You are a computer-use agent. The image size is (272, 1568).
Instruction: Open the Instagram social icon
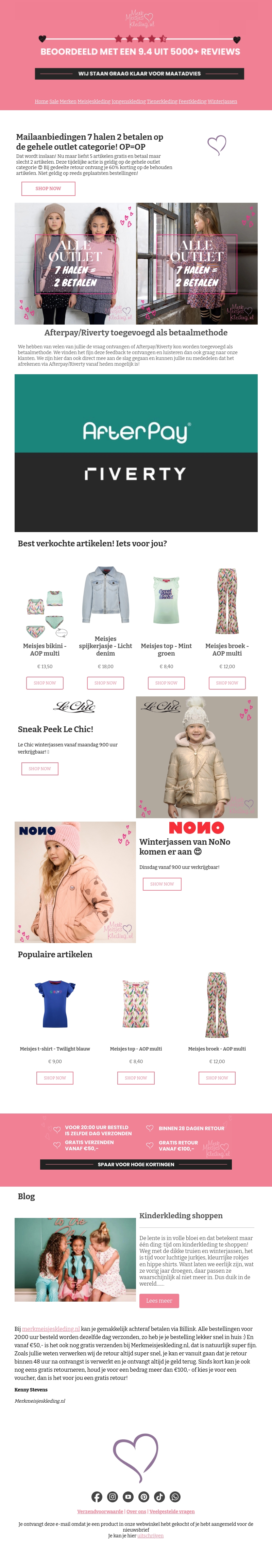tap(113, 1497)
